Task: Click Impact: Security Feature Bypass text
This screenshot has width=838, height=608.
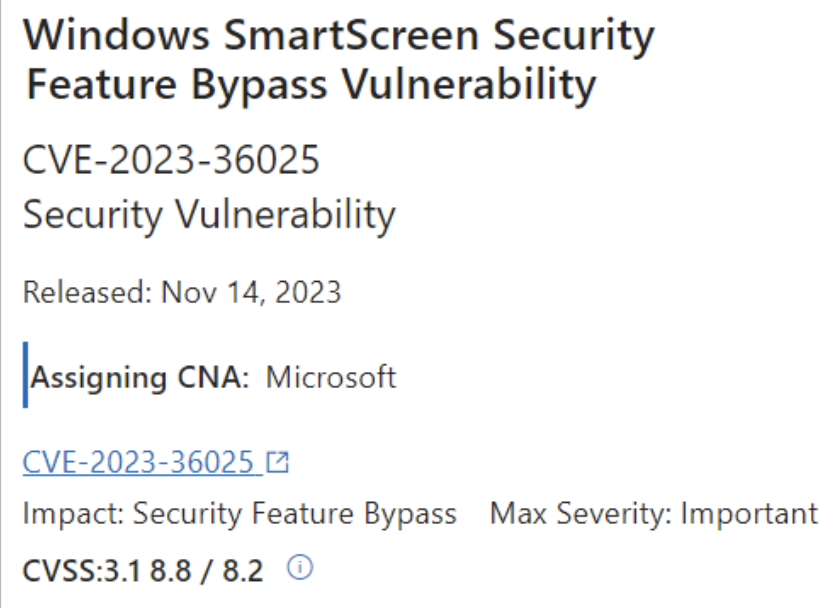Action: [239, 514]
